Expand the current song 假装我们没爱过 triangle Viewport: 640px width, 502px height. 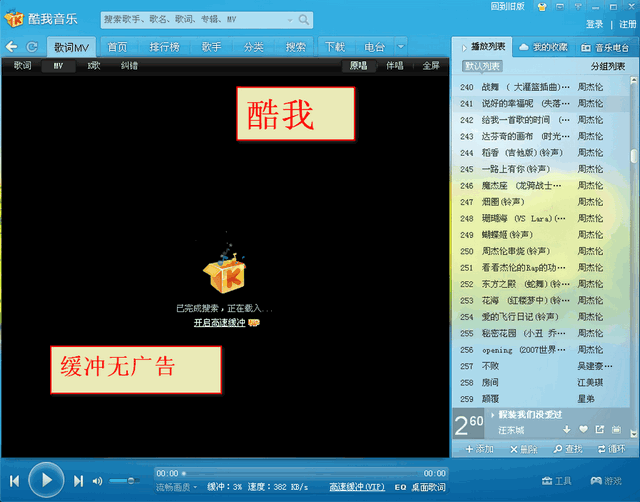(x=493, y=415)
